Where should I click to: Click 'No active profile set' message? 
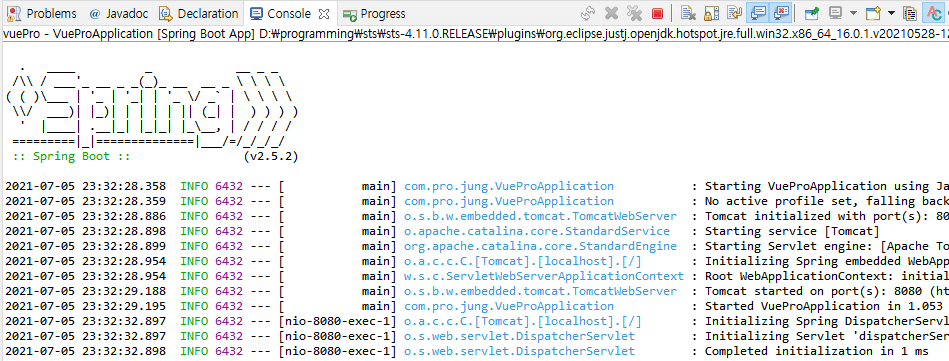pyautogui.click(x=827, y=201)
